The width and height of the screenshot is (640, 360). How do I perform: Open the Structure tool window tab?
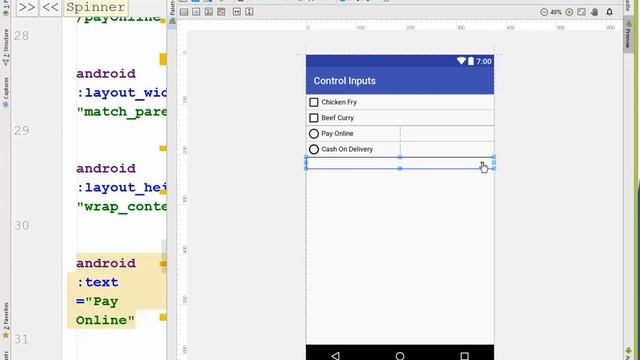point(5,48)
